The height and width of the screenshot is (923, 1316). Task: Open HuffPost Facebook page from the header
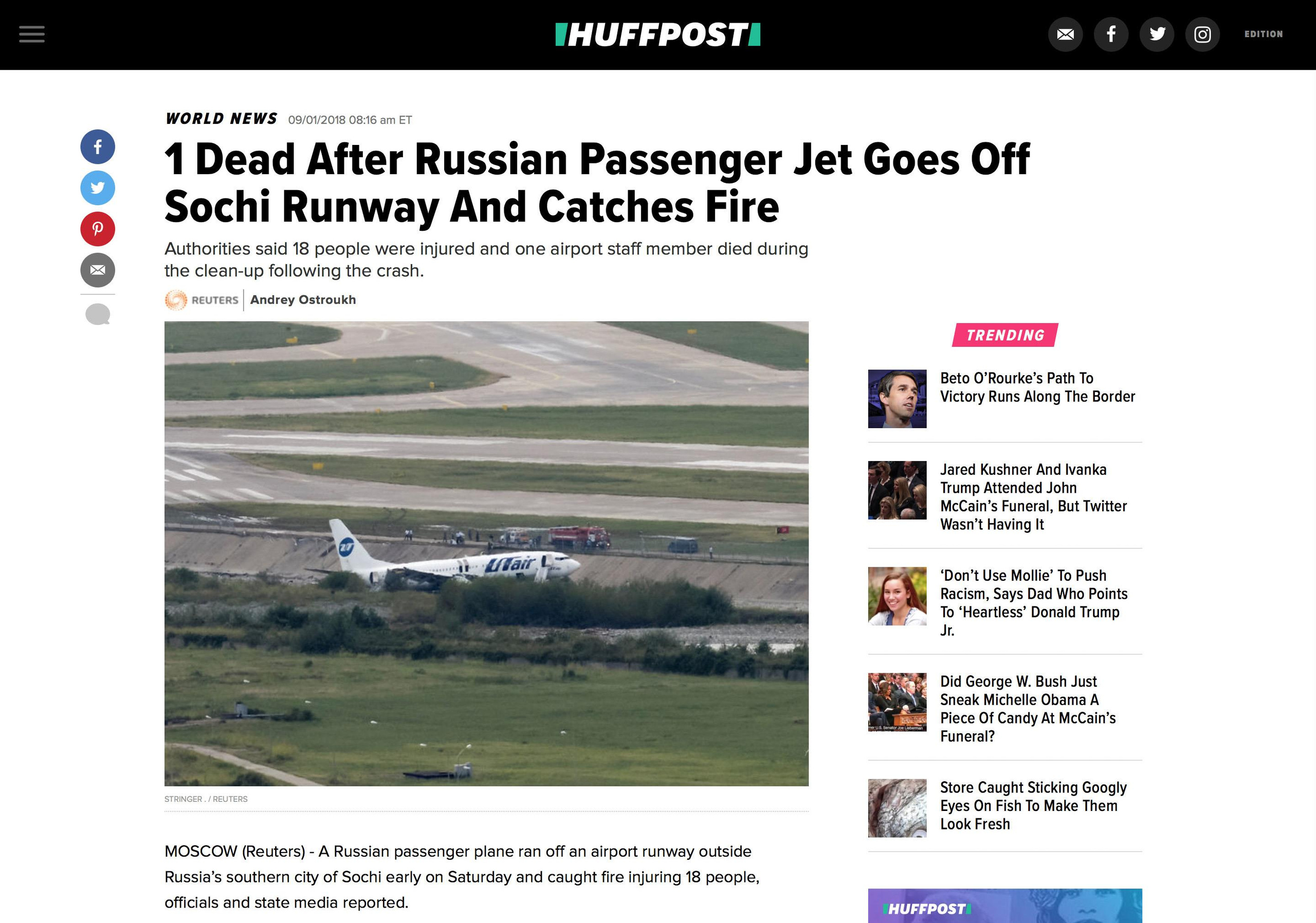(1111, 34)
